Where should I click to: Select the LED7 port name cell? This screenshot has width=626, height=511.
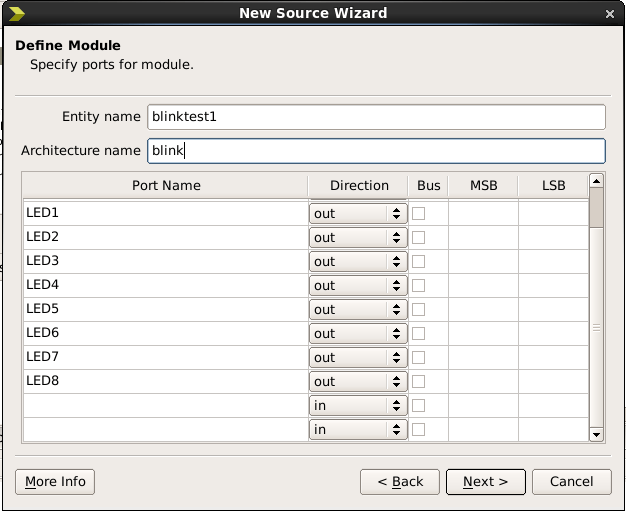point(166,357)
